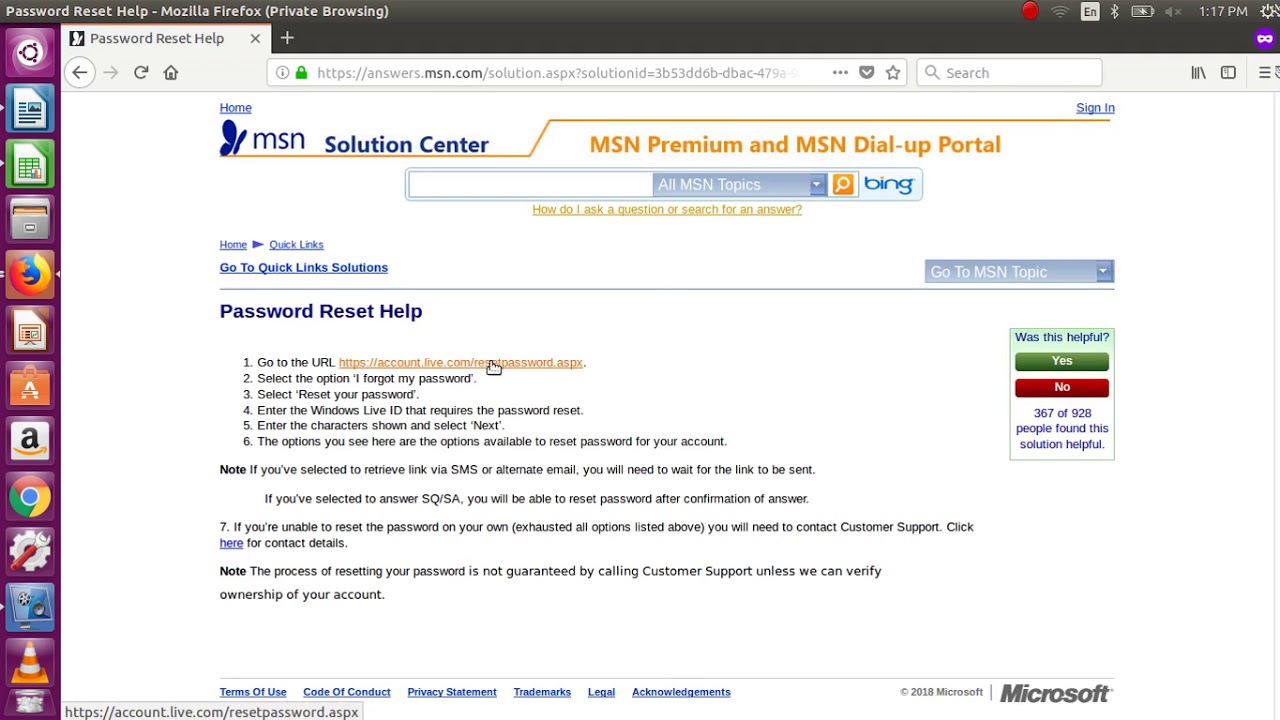The width and height of the screenshot is (1280, 720).
Task: Open Privacy Statement footer link
Action: click(x=452, y=692)
